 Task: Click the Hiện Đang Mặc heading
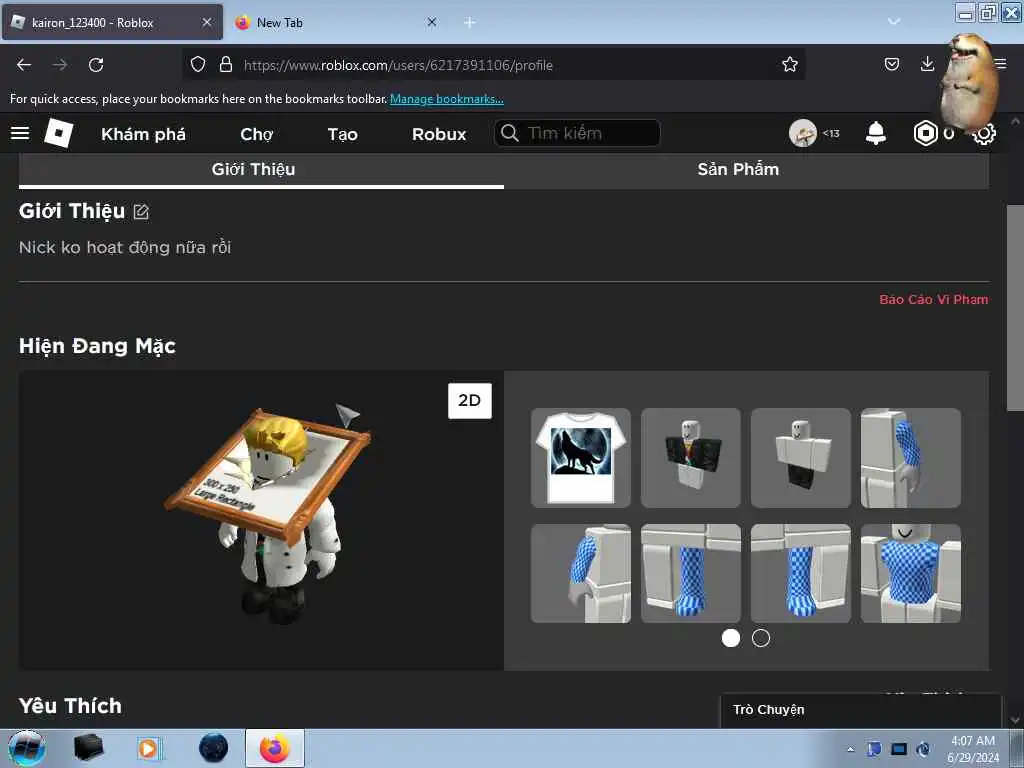click(97, 346)
